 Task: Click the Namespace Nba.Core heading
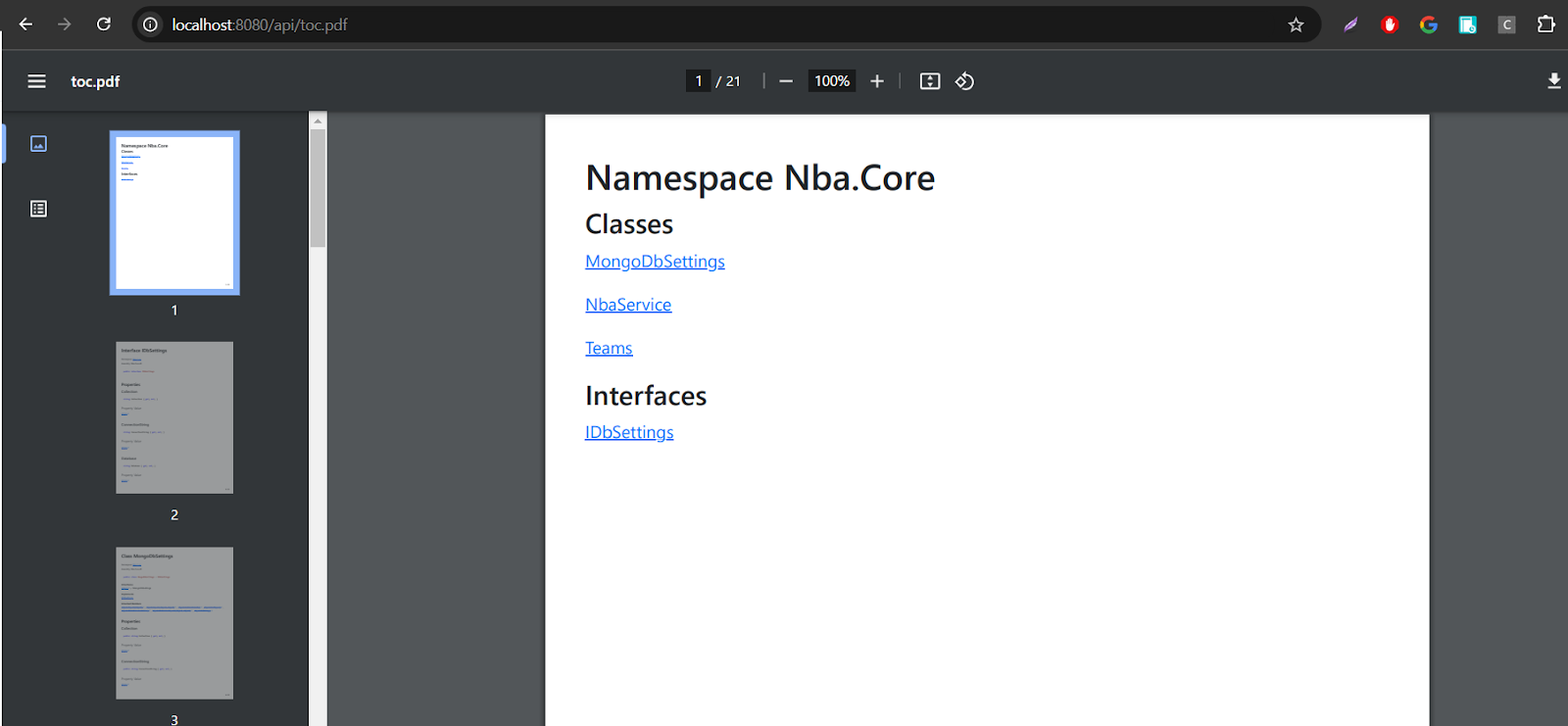759,178
